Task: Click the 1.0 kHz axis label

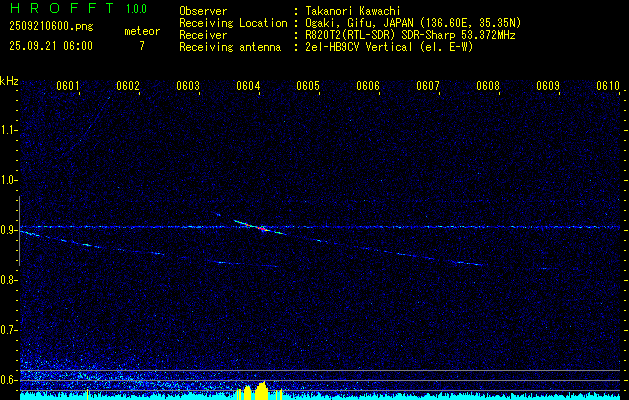Action: pyautogui.click(x=7, y=181)
